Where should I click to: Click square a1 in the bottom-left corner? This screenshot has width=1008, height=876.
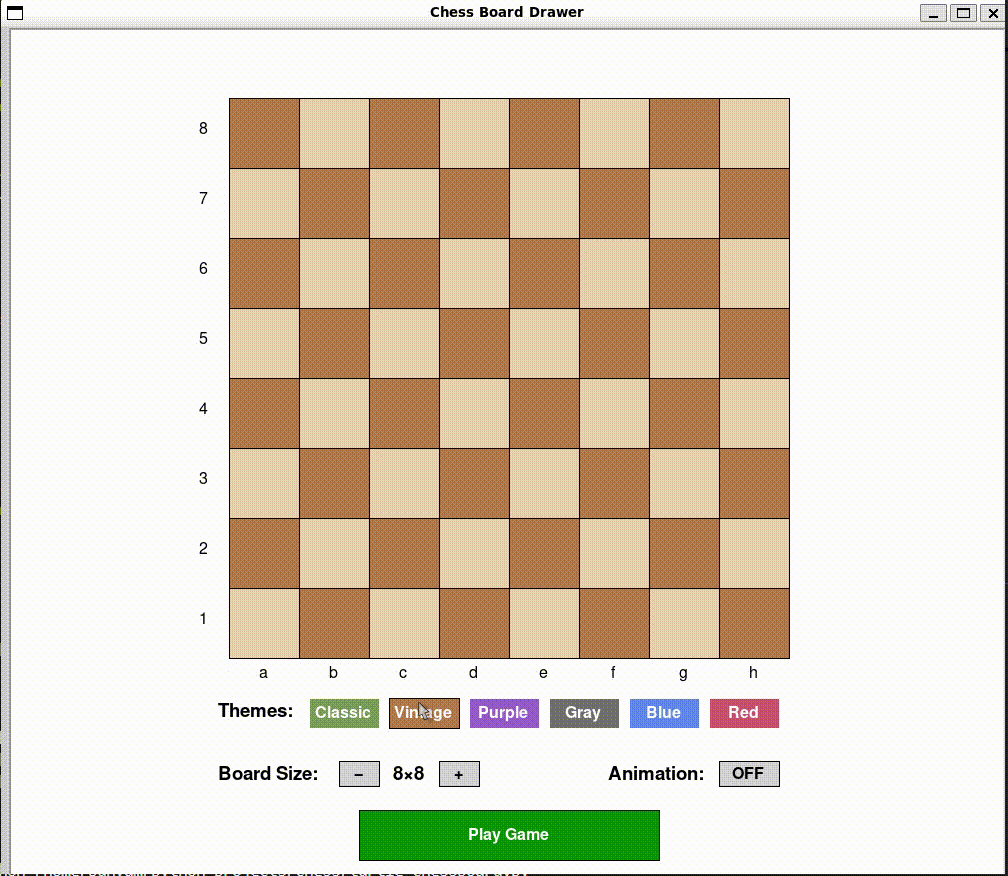point(264,623)
